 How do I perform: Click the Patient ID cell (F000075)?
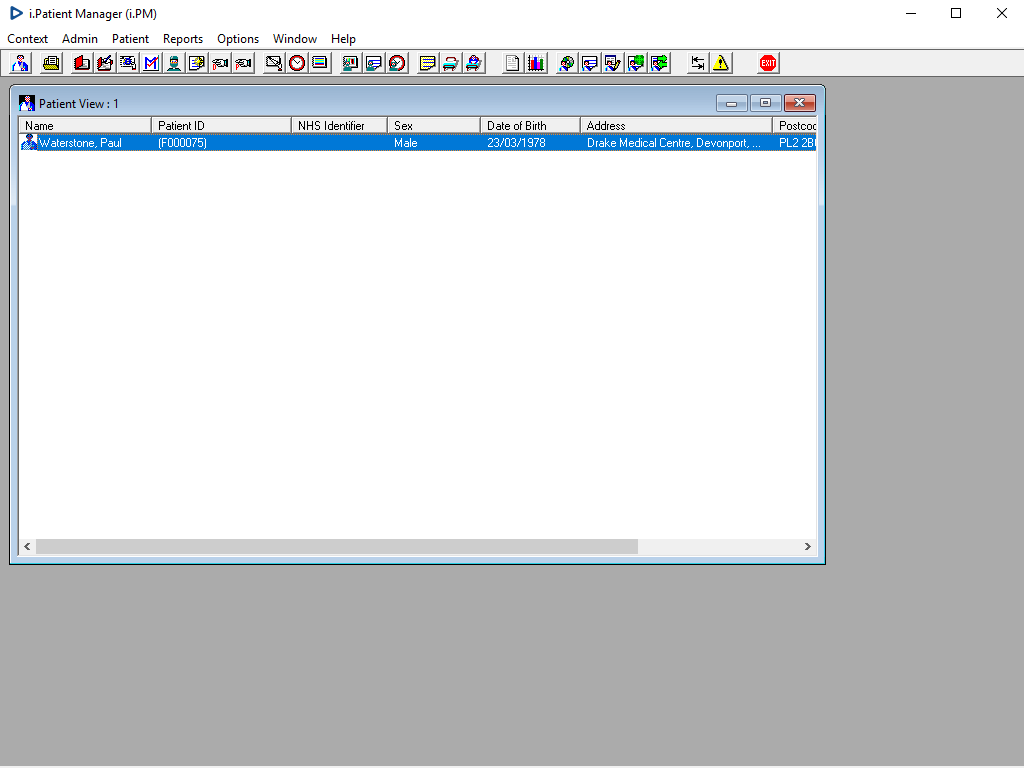tap(182, 142)
